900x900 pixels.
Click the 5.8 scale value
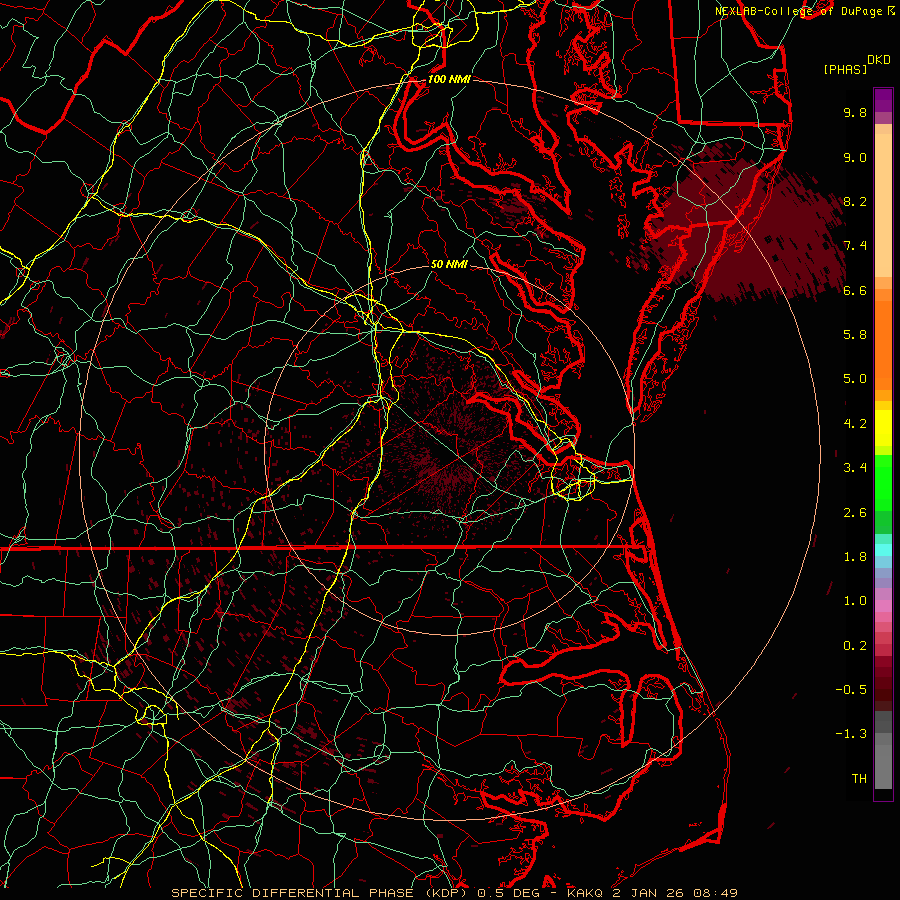855,335
